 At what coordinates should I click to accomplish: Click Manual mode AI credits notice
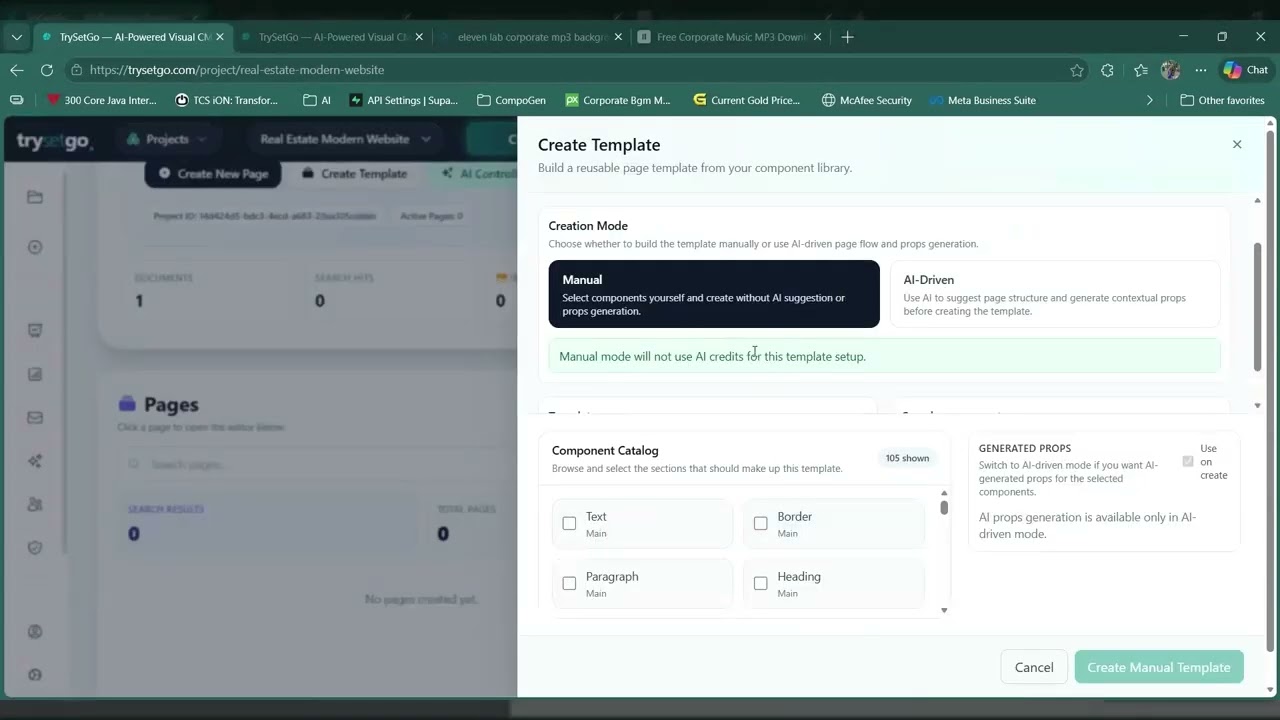pos(884,356)
